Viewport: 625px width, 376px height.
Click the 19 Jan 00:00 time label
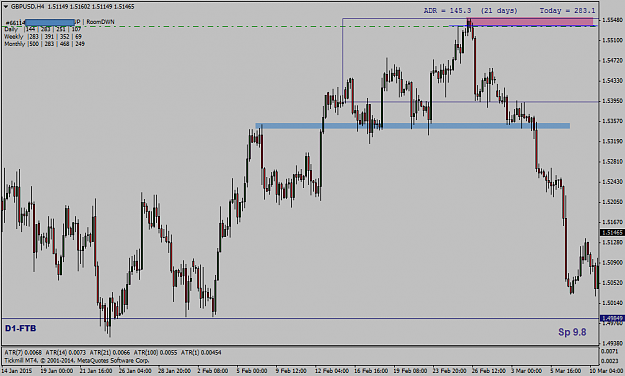pos(56,371)
